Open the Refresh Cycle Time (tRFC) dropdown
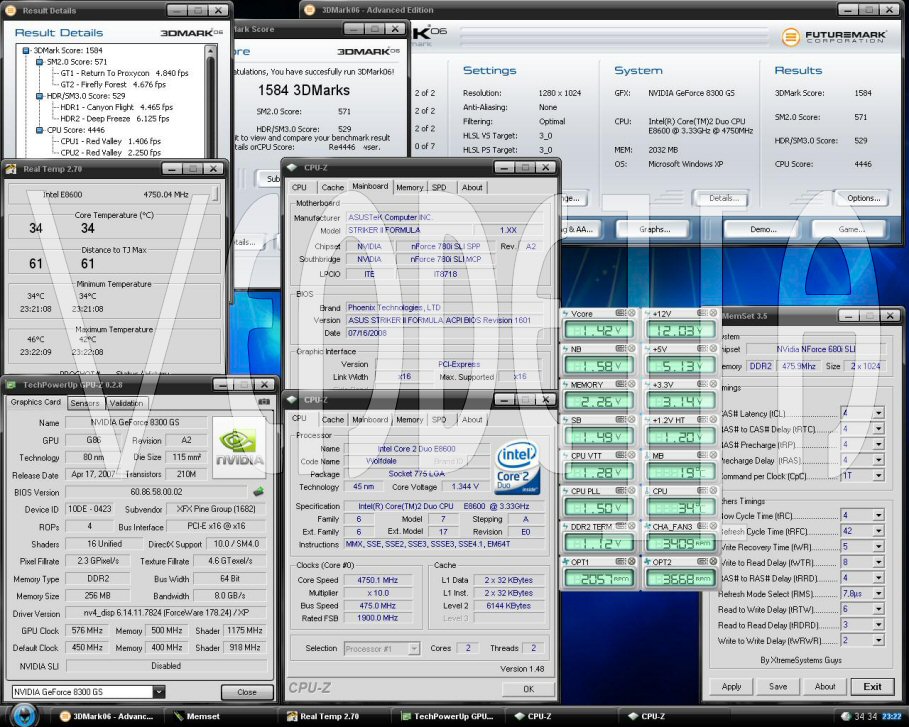Image resolution: width=909 pixels, height=727 pixels. tap(879, 531)
